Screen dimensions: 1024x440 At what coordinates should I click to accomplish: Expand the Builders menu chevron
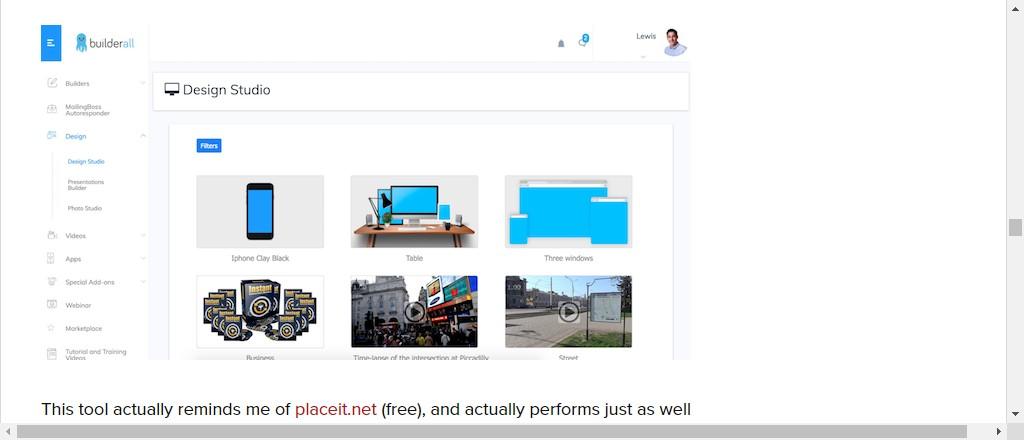(143, 83)
